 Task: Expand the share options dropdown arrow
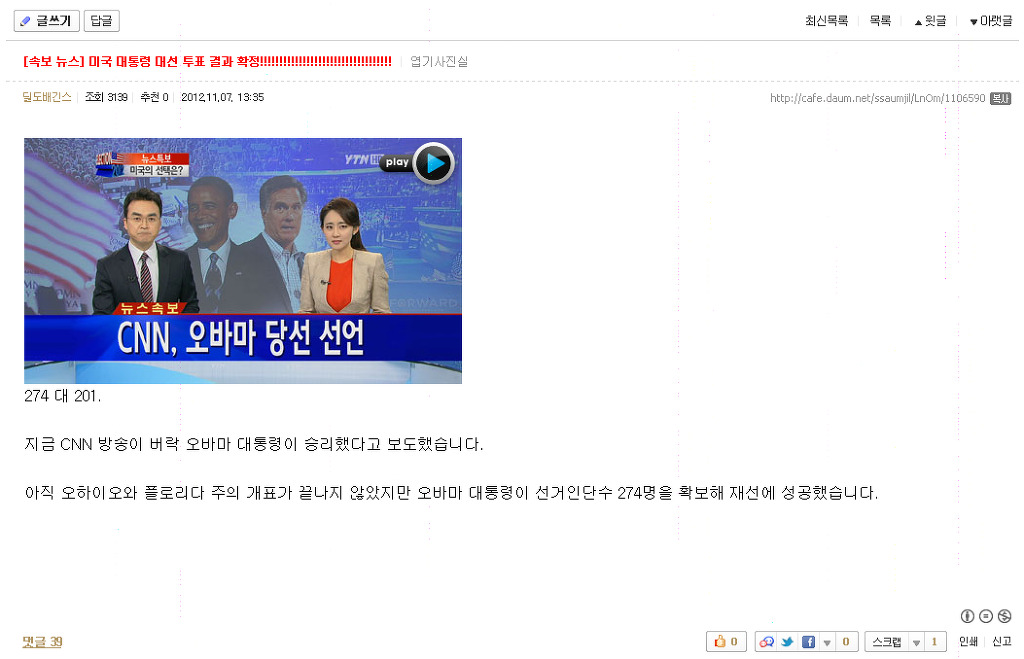click(827, 642)
